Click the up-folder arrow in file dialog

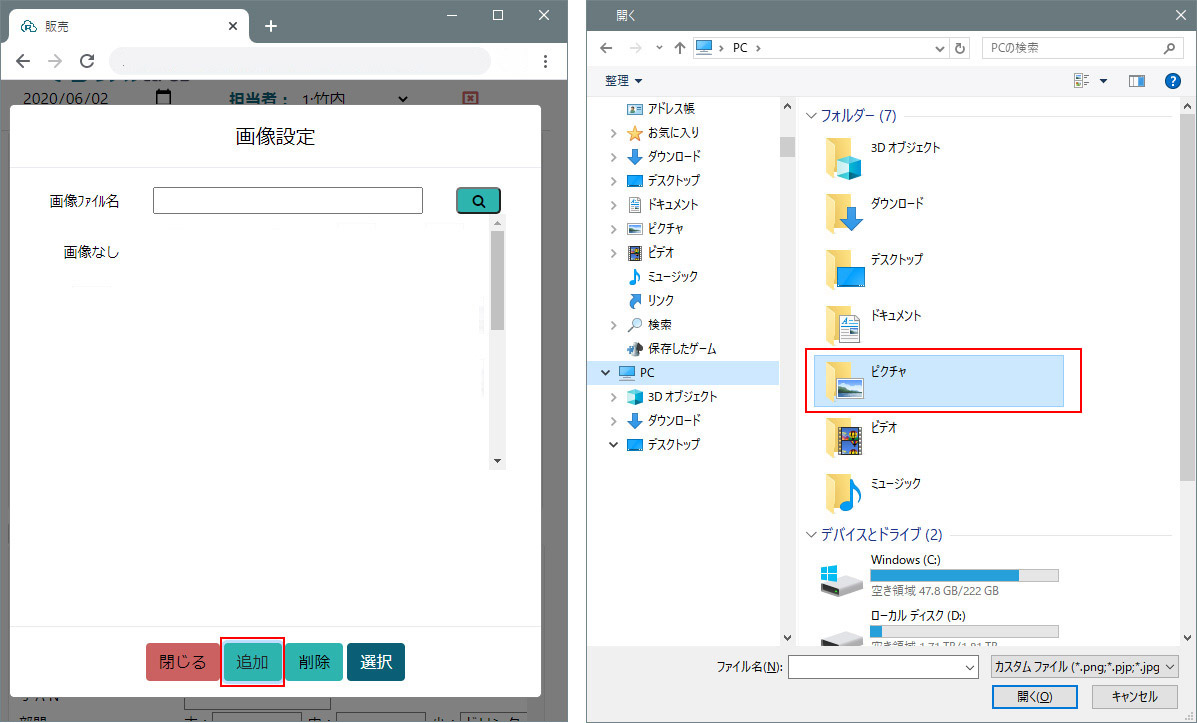click(x=679, y=48)
